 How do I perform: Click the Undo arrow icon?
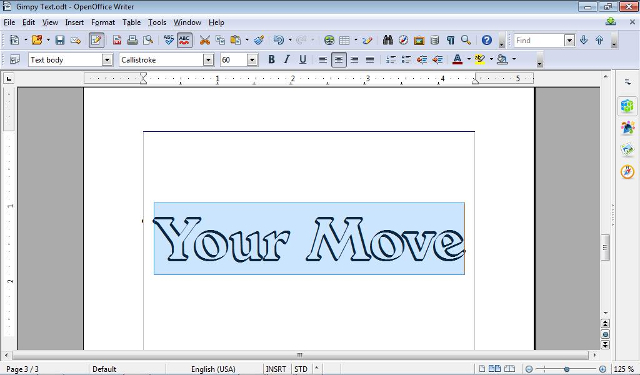tap(279, 40)
